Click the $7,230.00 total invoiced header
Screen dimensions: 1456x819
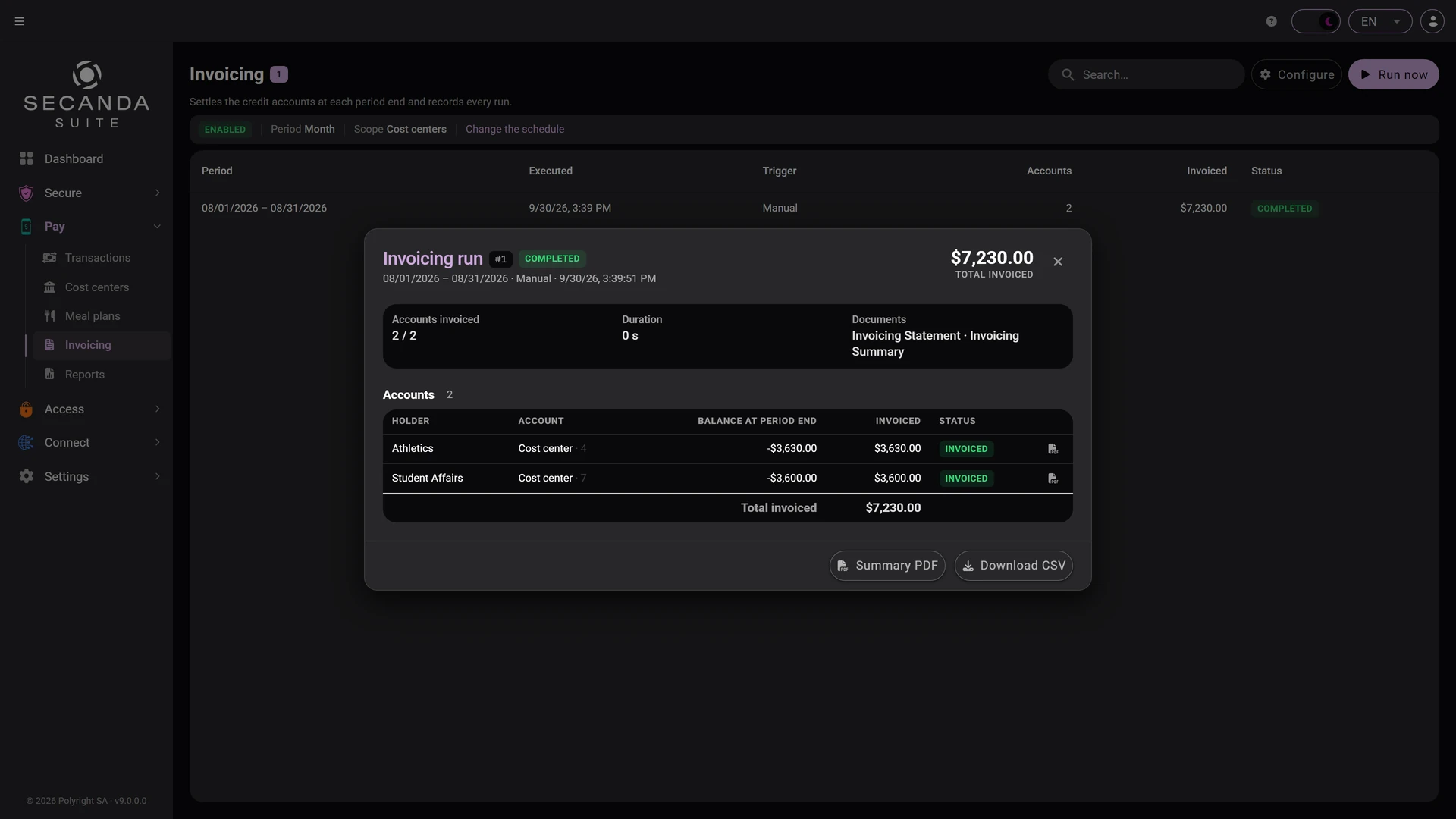point(992,258)
